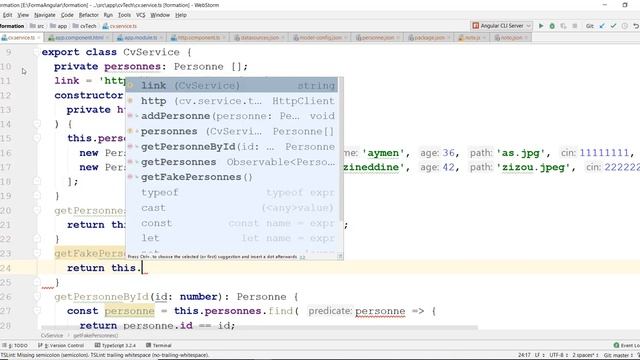The image size is (640, 360).
Task: Collapse the fold marker on line 14
Action: (37, 124)
